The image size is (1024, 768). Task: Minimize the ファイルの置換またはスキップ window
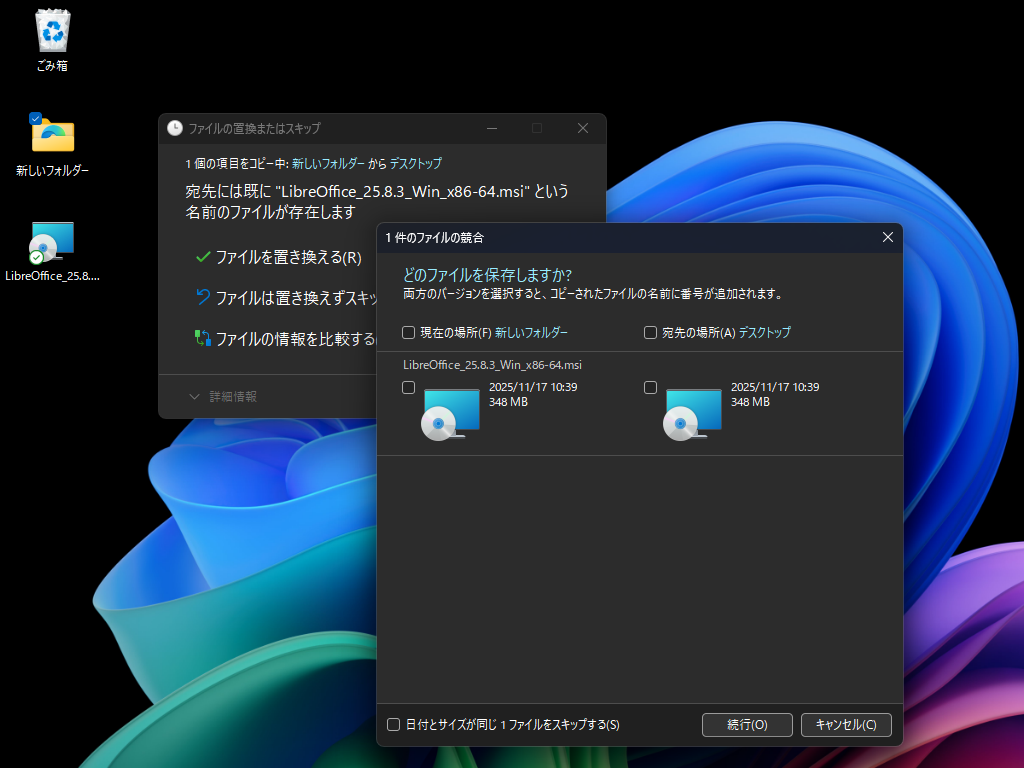tap(492, 128)
